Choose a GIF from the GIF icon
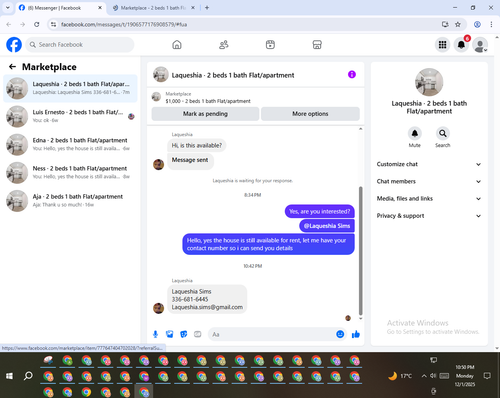Image resolution: width=500 pixels, height=398 pixels. point(198,334)
